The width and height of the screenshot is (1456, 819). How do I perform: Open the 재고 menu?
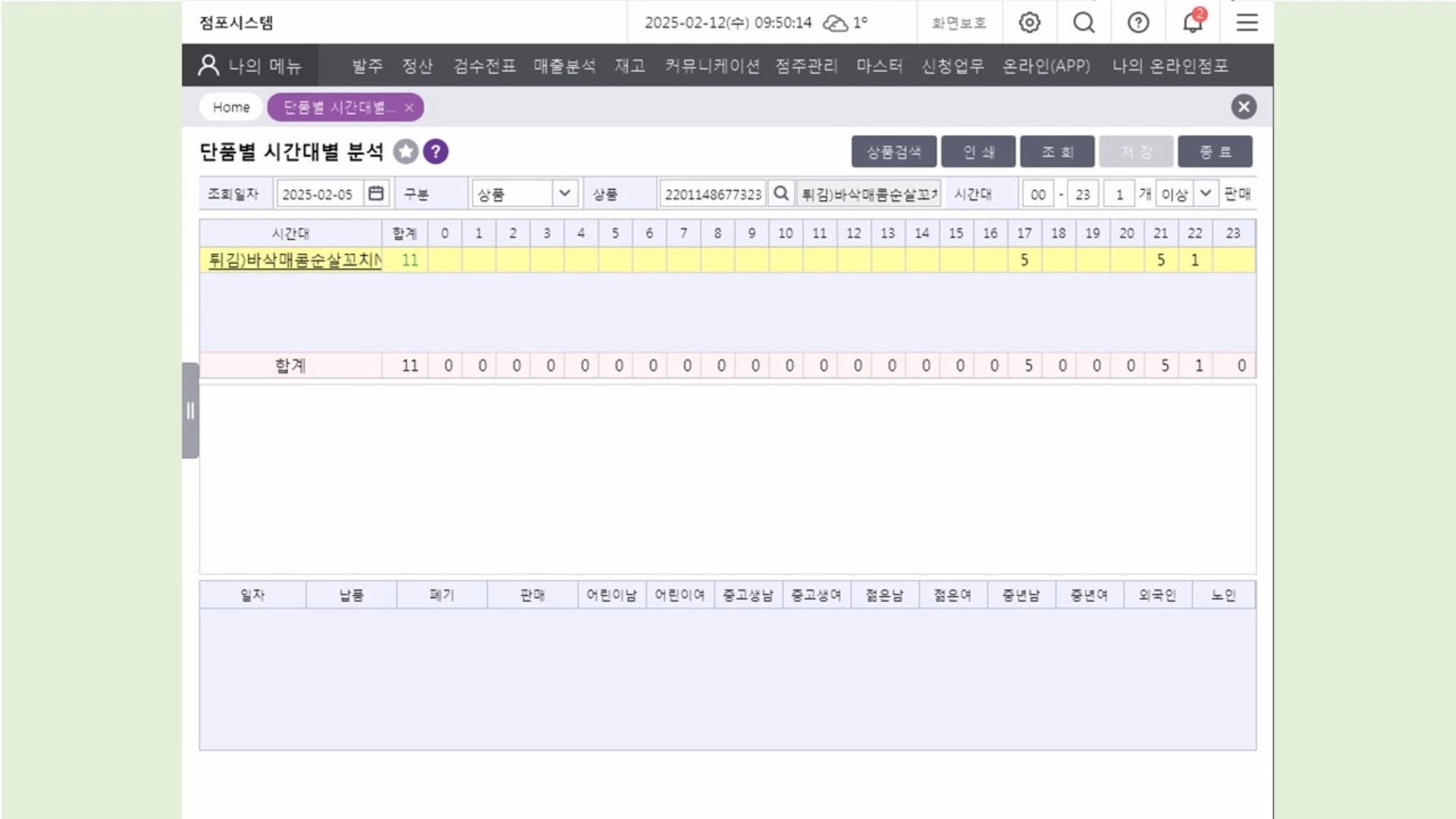tap(629, 66)
